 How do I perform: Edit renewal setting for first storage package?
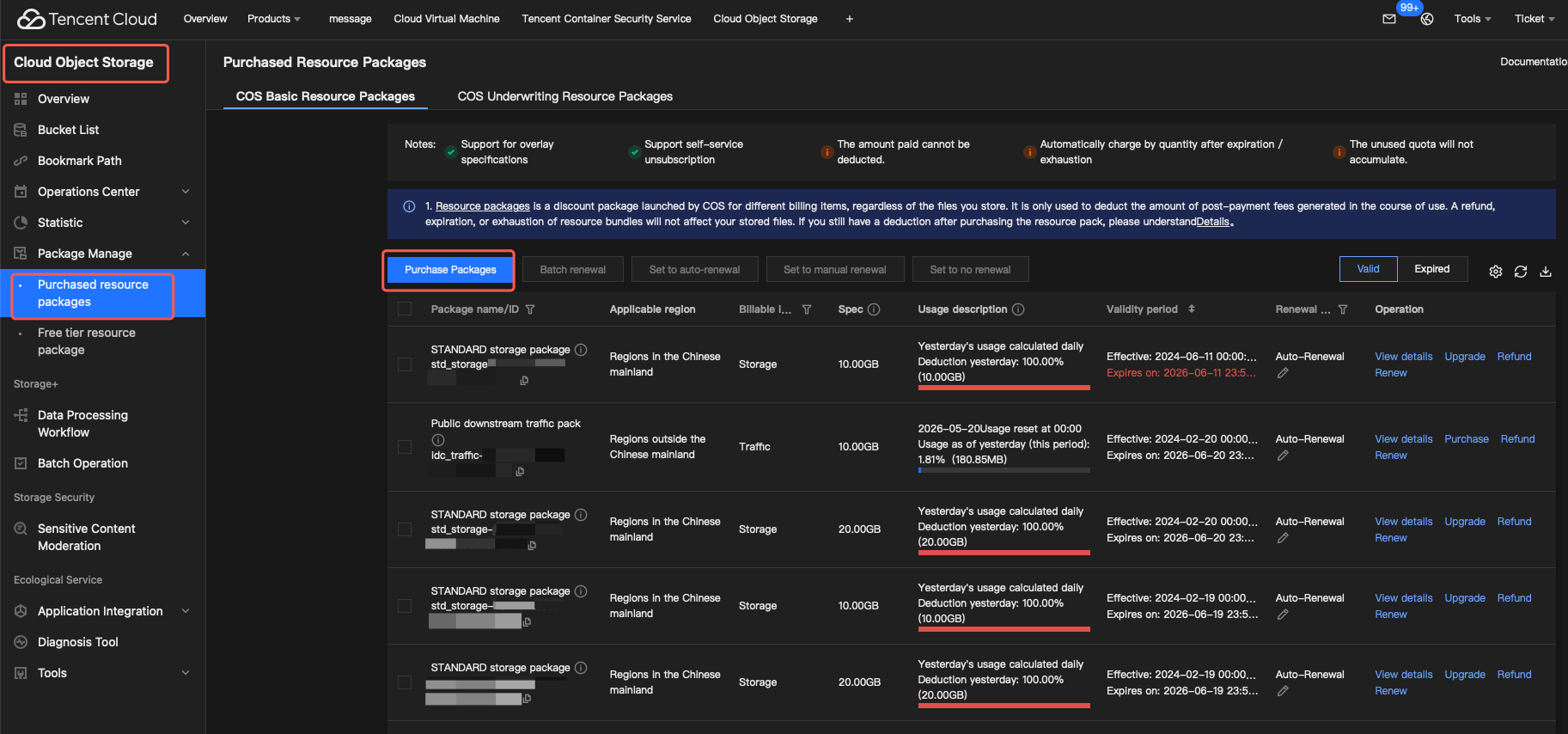[x=1283, y=373]
